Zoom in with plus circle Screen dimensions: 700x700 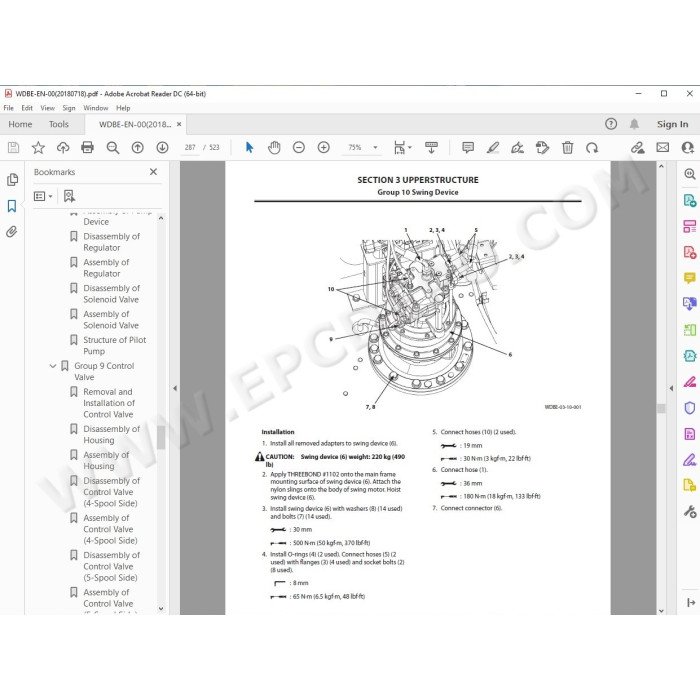tap(324, 147)
